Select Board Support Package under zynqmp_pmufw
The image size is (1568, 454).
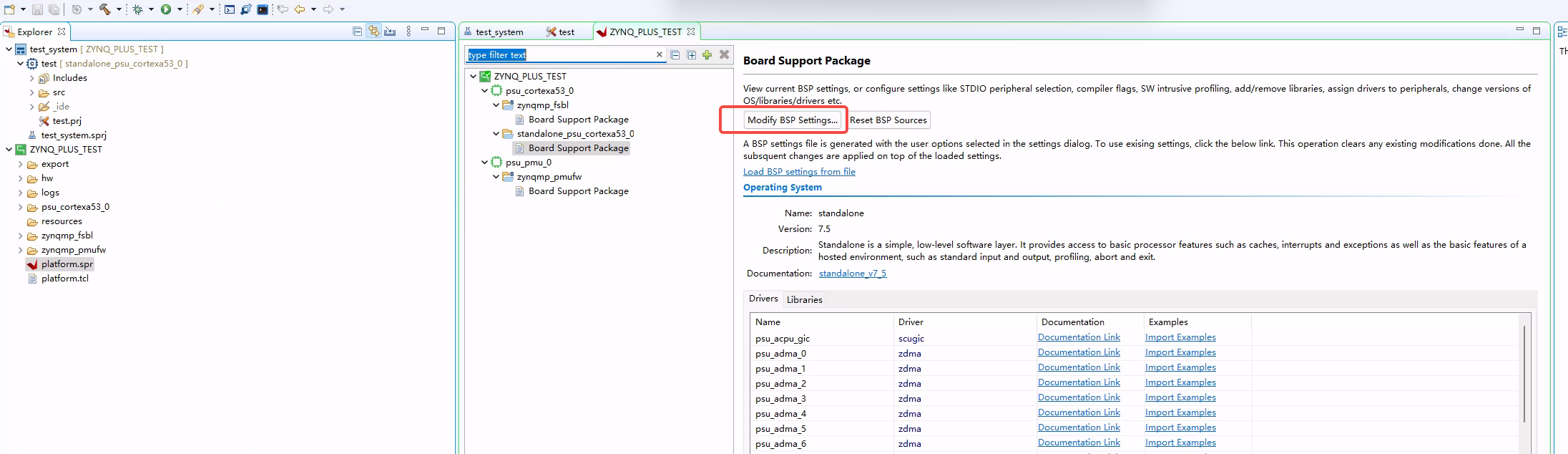[572, 191]
